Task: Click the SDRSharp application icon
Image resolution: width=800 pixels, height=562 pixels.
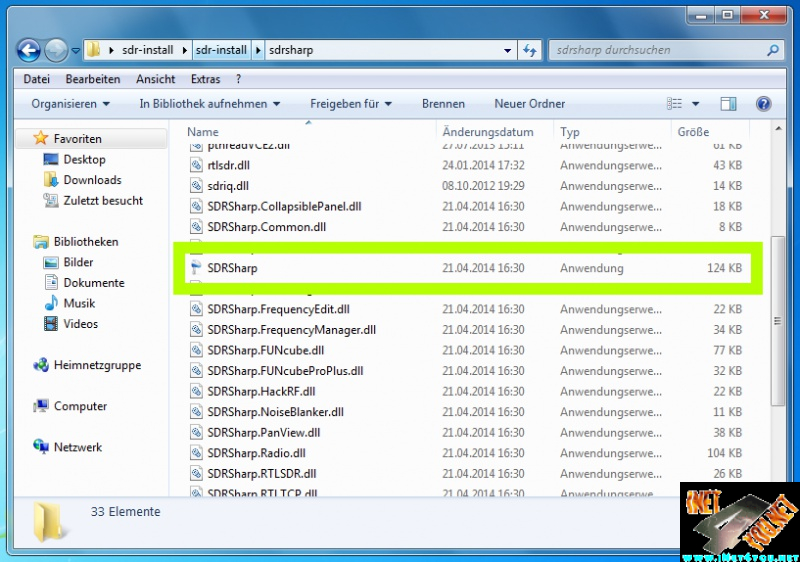Action: point(196,268)
